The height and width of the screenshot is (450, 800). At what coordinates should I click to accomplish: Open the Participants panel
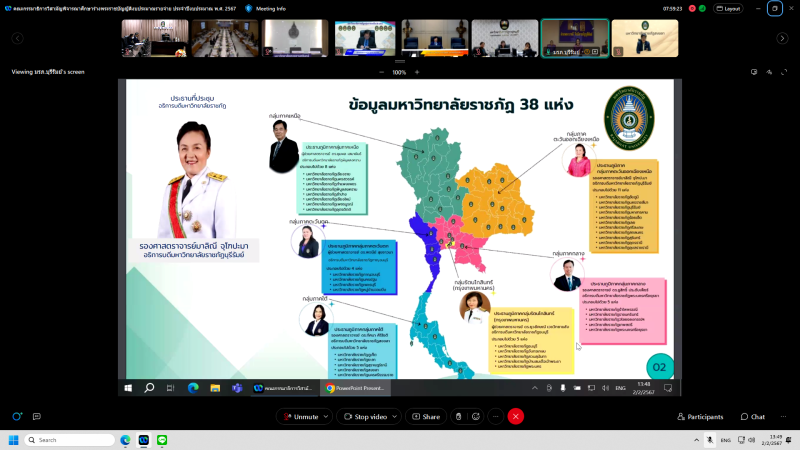click(699, 416)
